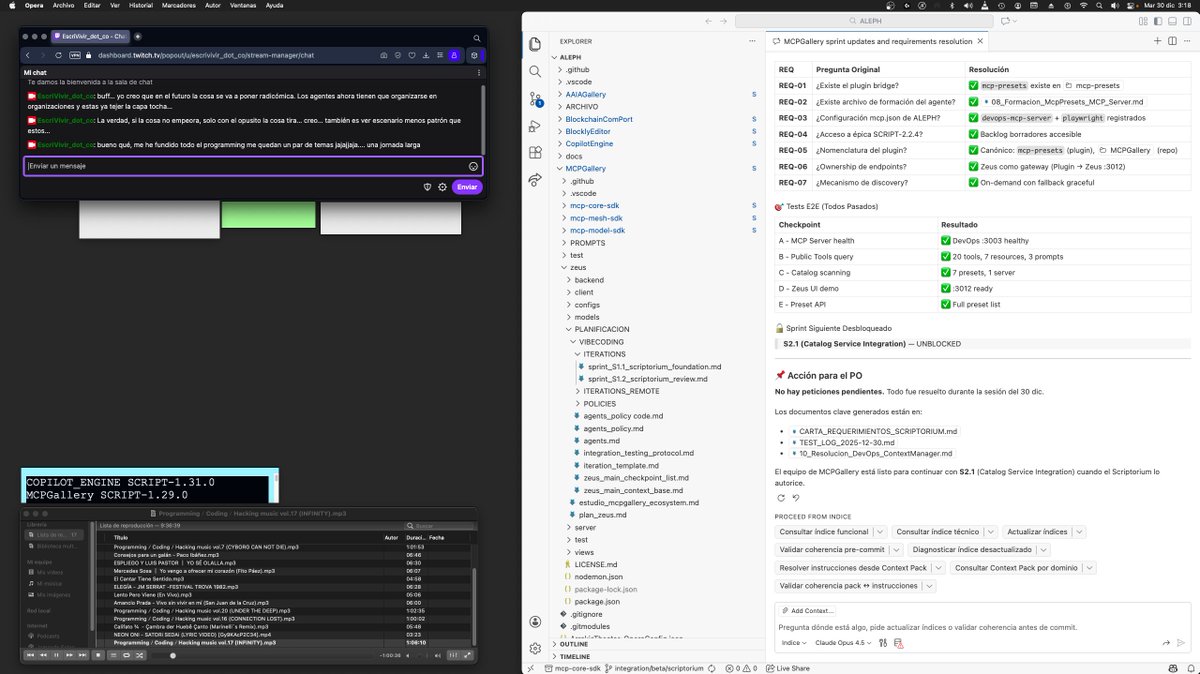
Task: Open the Manage gear in the VS Code activity bar
Action: pyautogui.click(x=535, y=646)
